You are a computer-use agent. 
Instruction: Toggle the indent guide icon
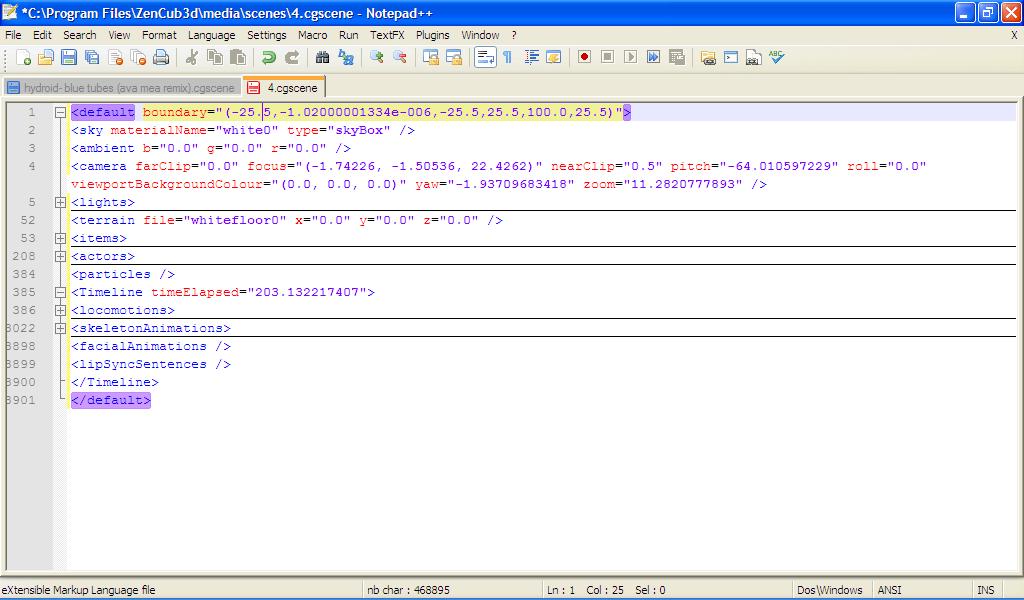531,58
